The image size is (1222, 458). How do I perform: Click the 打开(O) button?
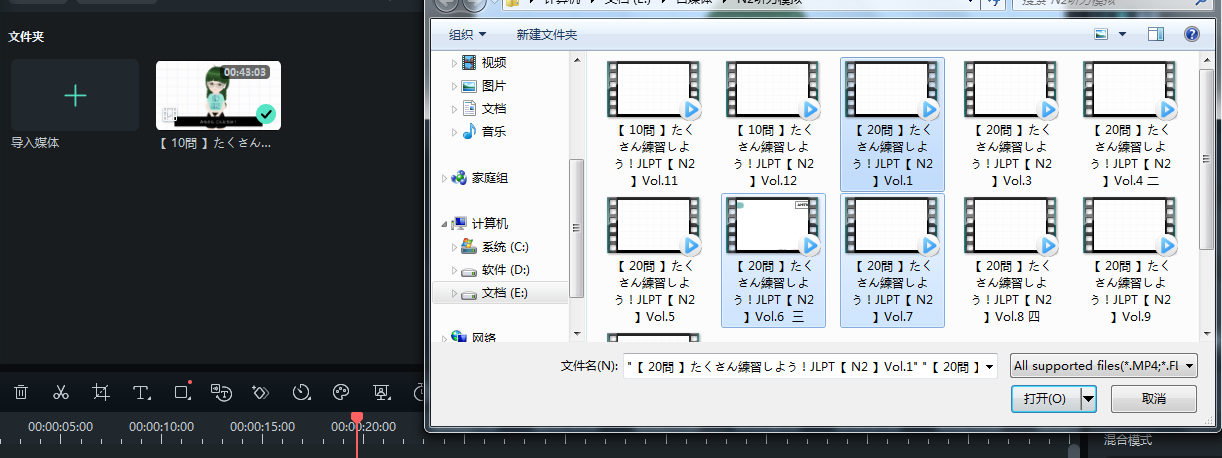tap(1045, 398)
